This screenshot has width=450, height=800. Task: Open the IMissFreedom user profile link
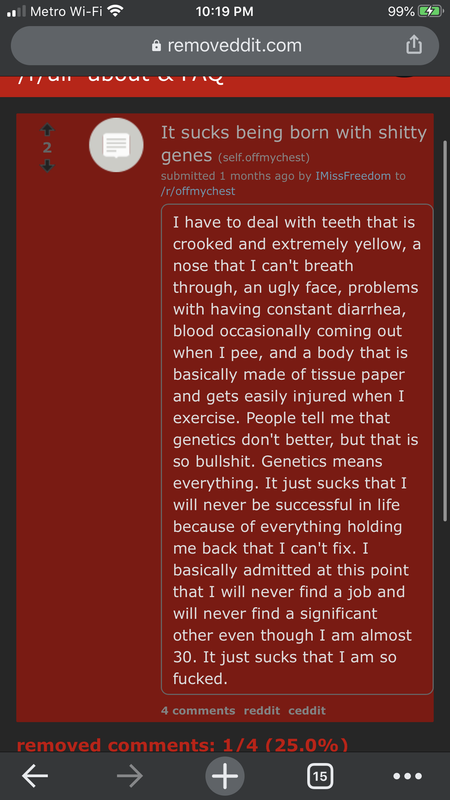353,176
